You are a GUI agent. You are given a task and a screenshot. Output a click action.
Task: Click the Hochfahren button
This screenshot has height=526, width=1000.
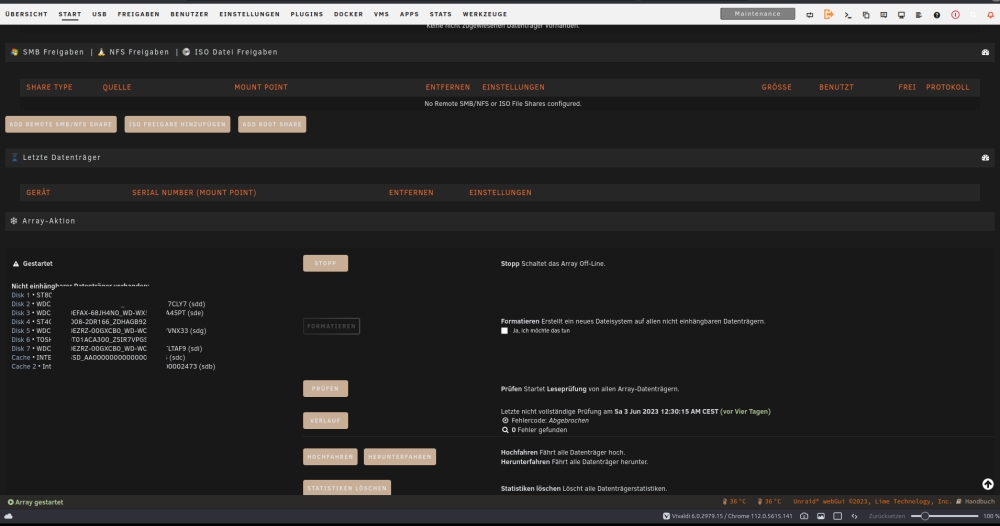(x=330, y=457)
